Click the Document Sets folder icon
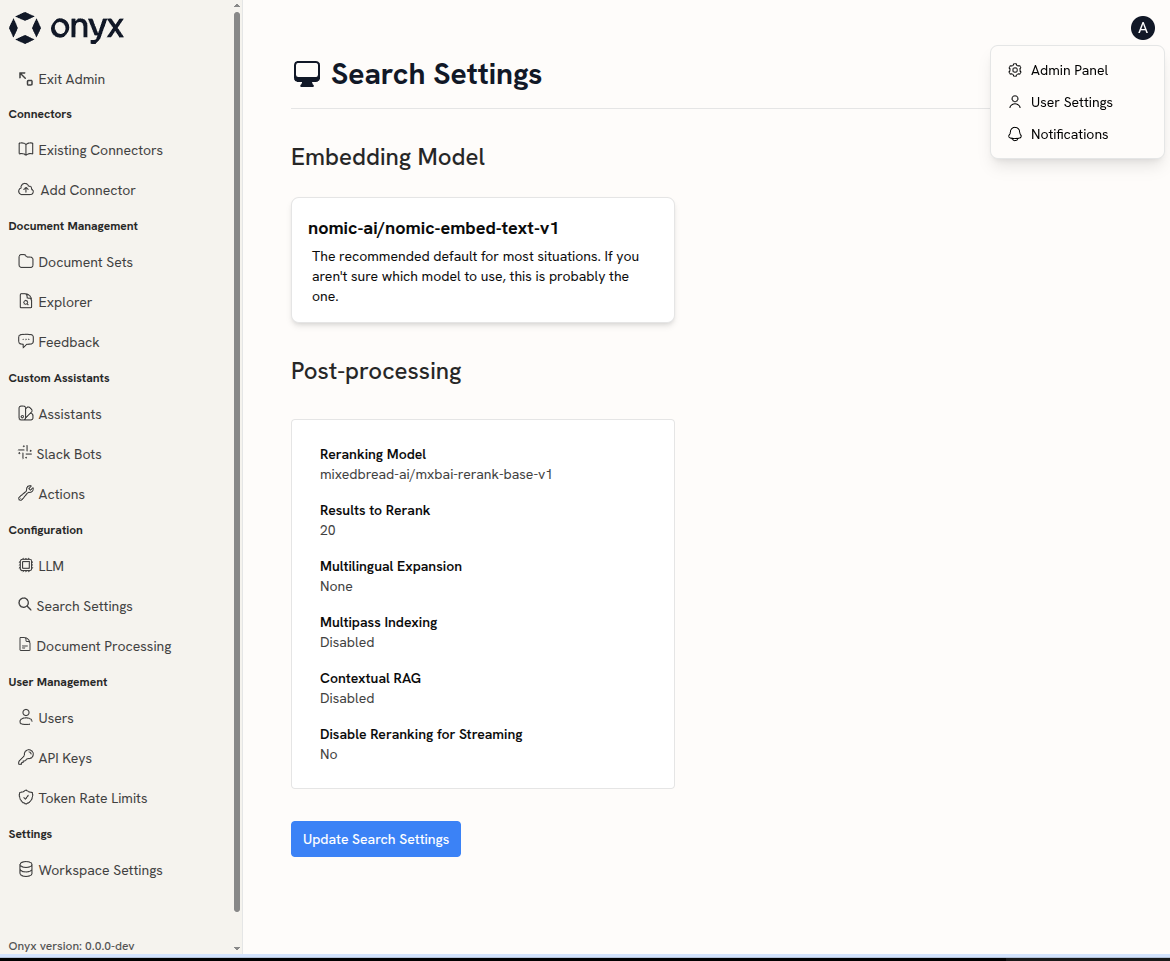 25,261
